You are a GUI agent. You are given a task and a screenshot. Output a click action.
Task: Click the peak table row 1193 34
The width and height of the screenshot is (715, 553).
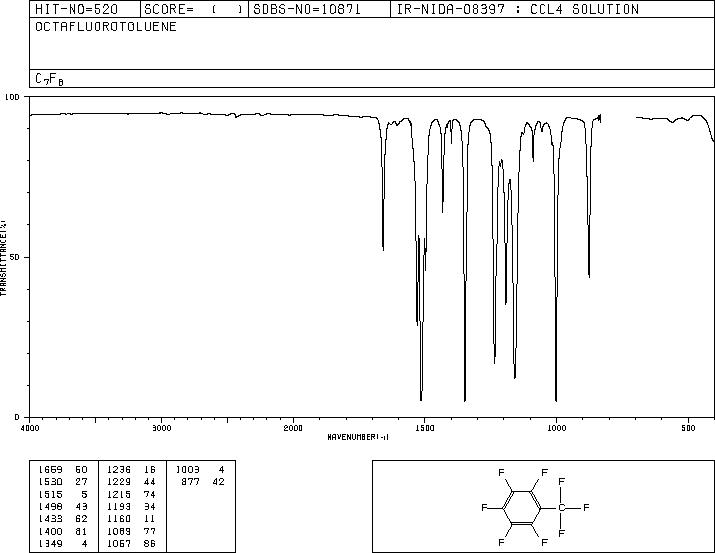click(x=131, y=506)
